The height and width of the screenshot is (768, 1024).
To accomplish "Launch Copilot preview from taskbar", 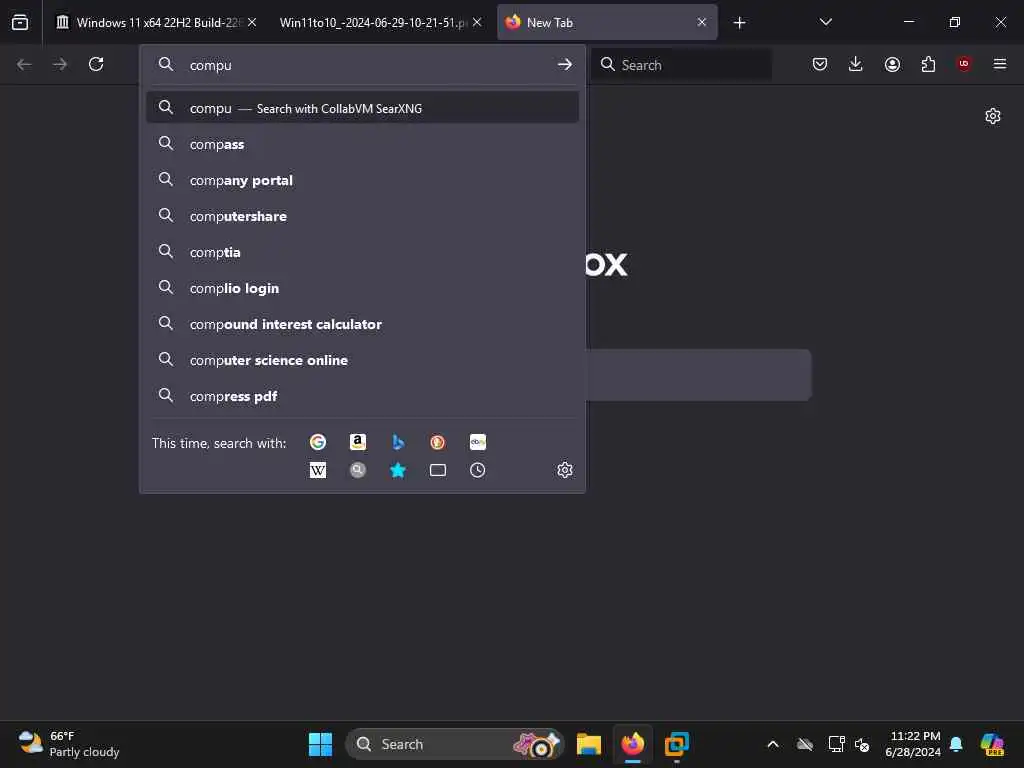I will (x=992, y=744).
